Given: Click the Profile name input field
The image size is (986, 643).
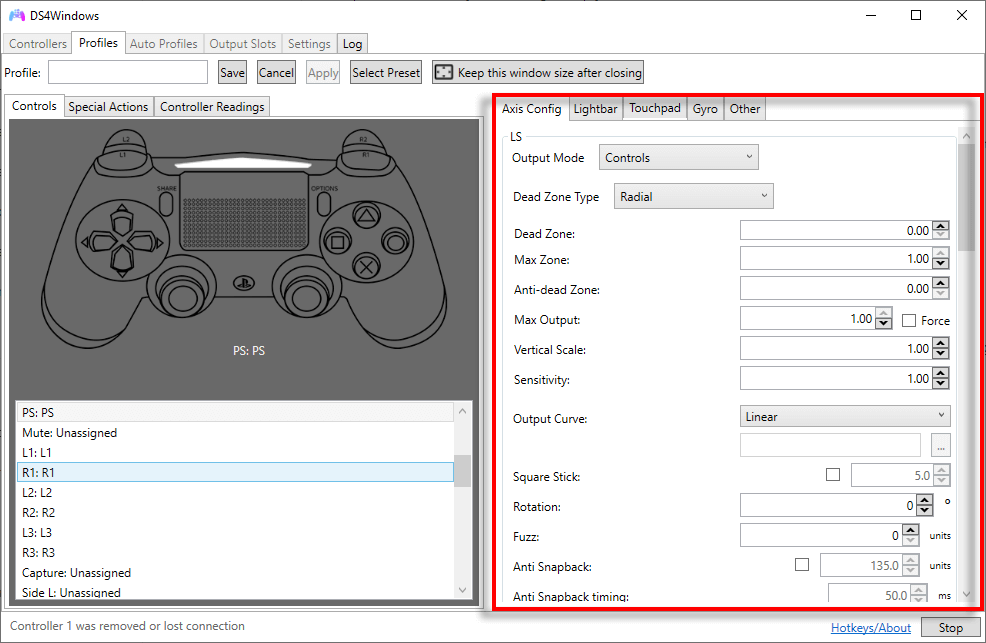Looking at the screenshot, I should click(x=128, y=72).
